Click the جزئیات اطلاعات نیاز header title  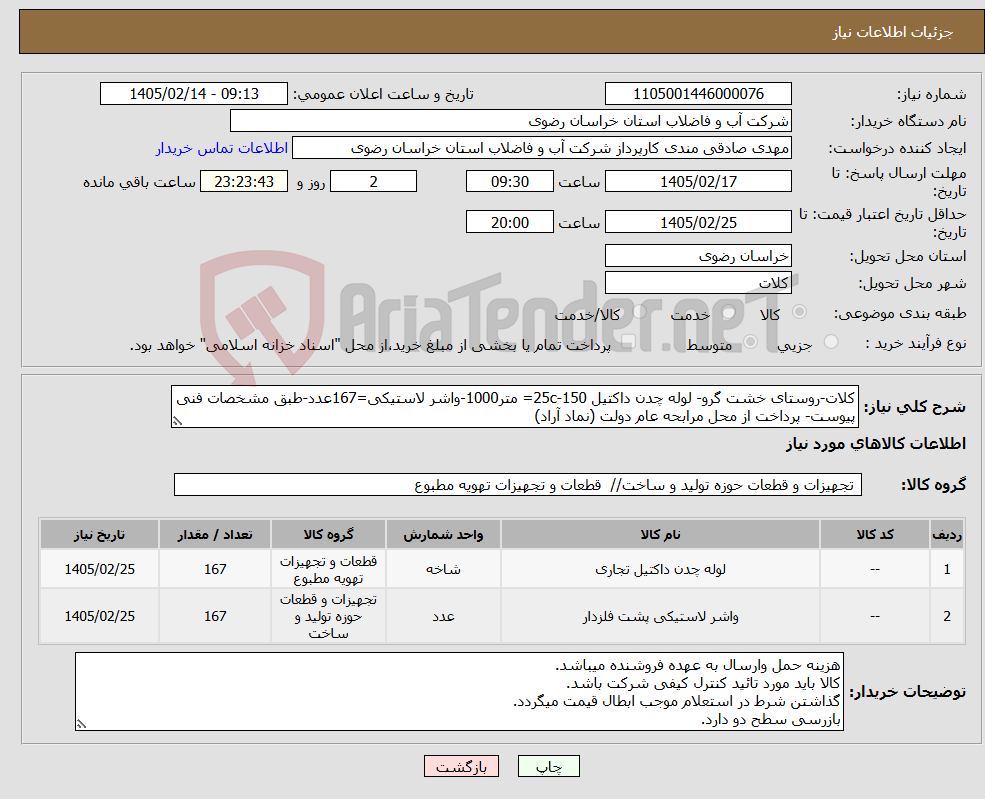tap(893, 32)
